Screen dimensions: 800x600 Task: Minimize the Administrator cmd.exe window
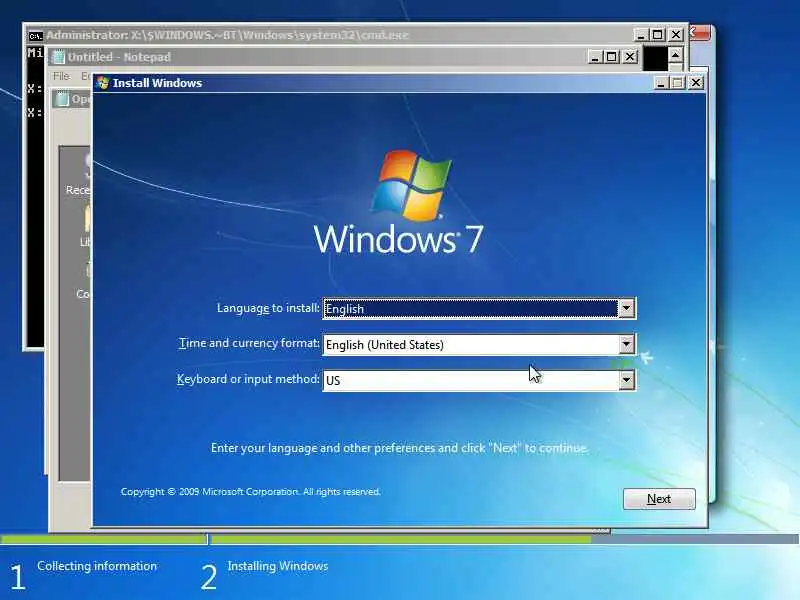pyautogui.click(x=640, y=35)
